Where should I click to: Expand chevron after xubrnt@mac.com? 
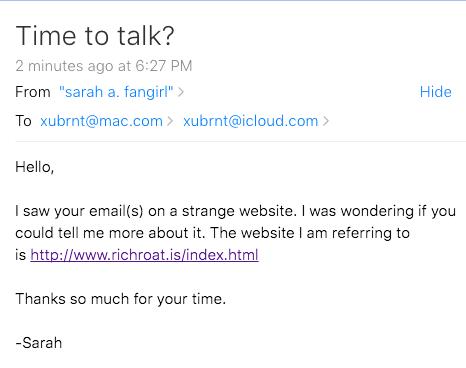click(x=170, y=121)
